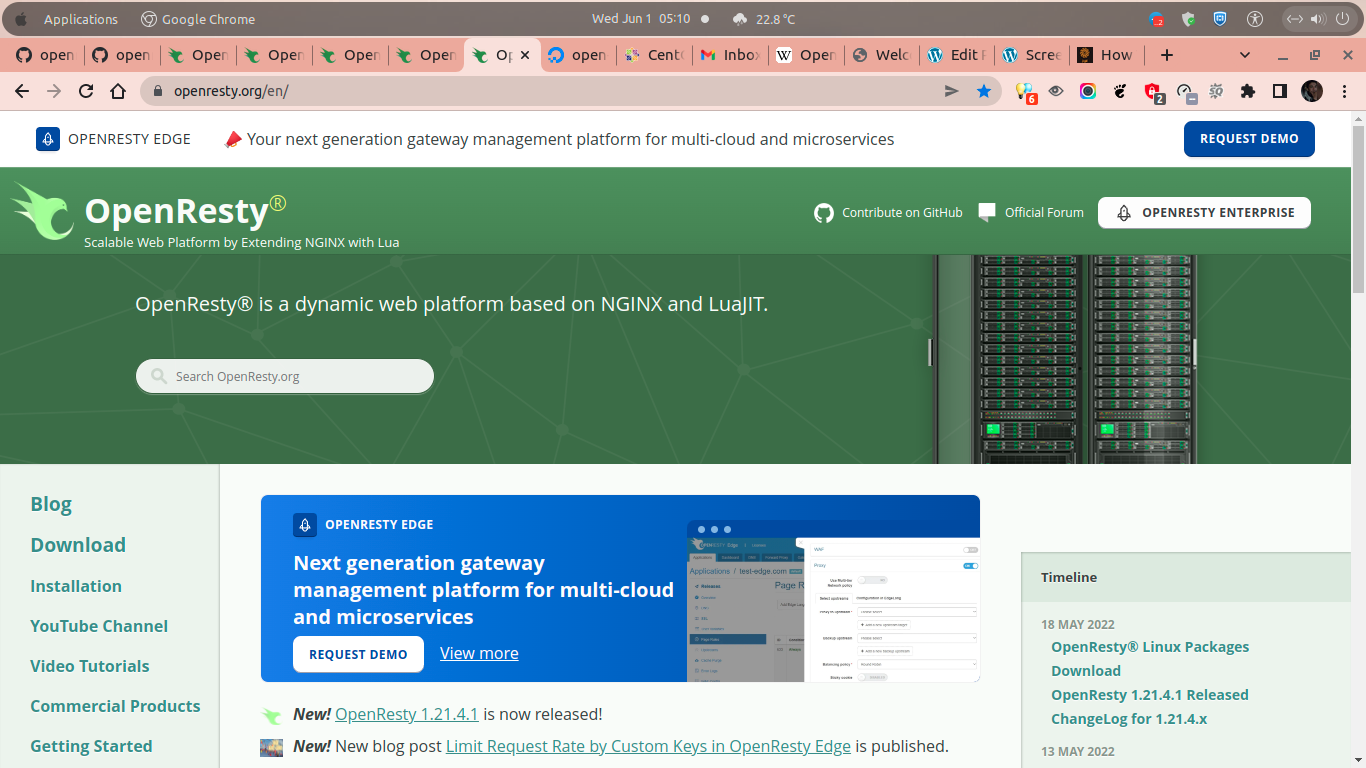Open the OpenResty 1.21.4.1 release link
Image resolution: width=1366 pixels, height=768 pixels.
pos(407,714)
